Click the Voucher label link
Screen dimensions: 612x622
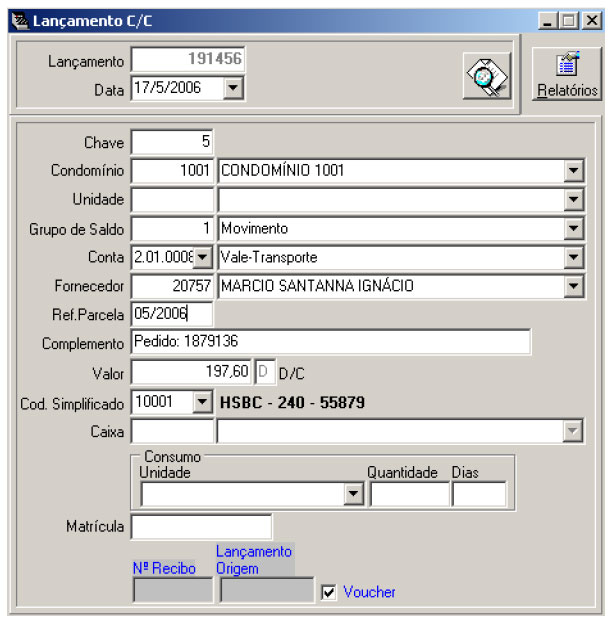(x=369, y=592)
